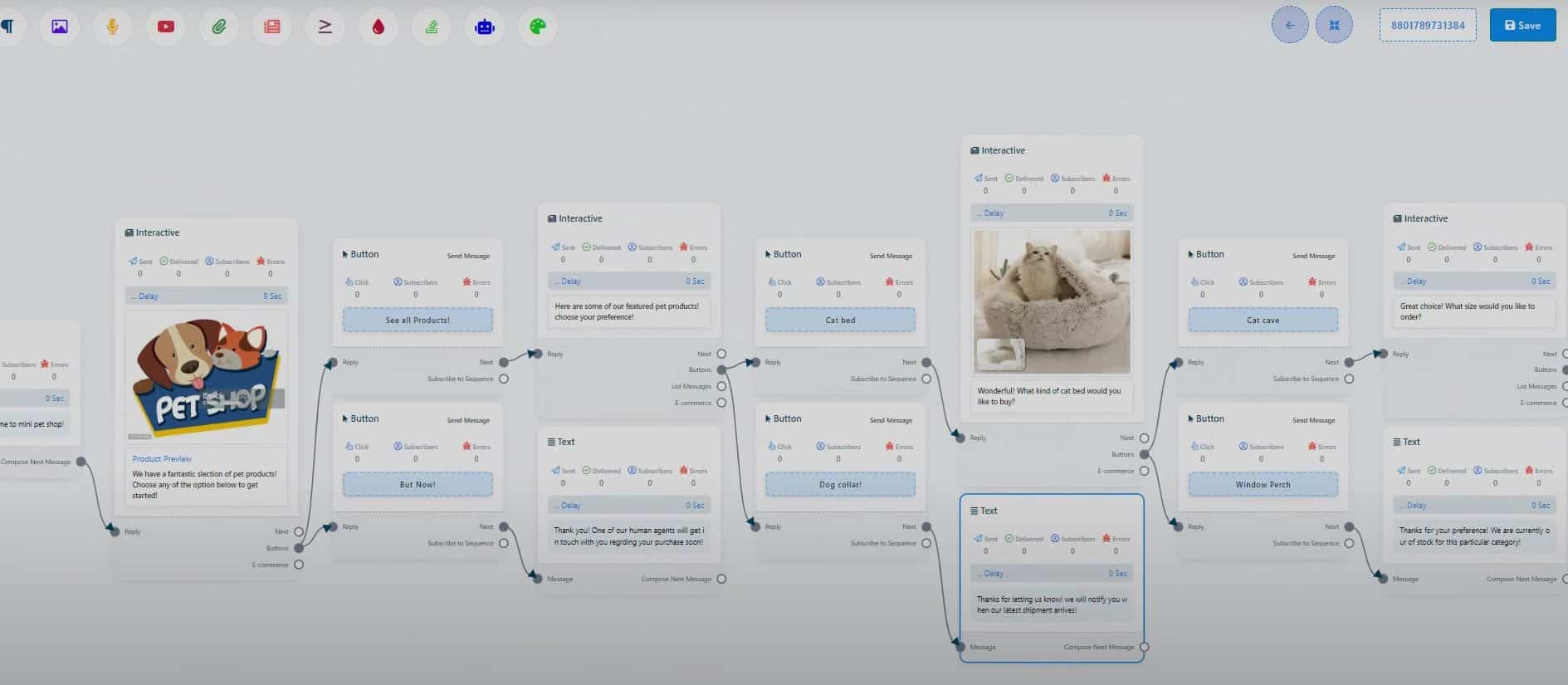Viewport: 1568px width, 685px height.
Task: Choose the red newspaper interactive icon
Action: pos(272,27)
